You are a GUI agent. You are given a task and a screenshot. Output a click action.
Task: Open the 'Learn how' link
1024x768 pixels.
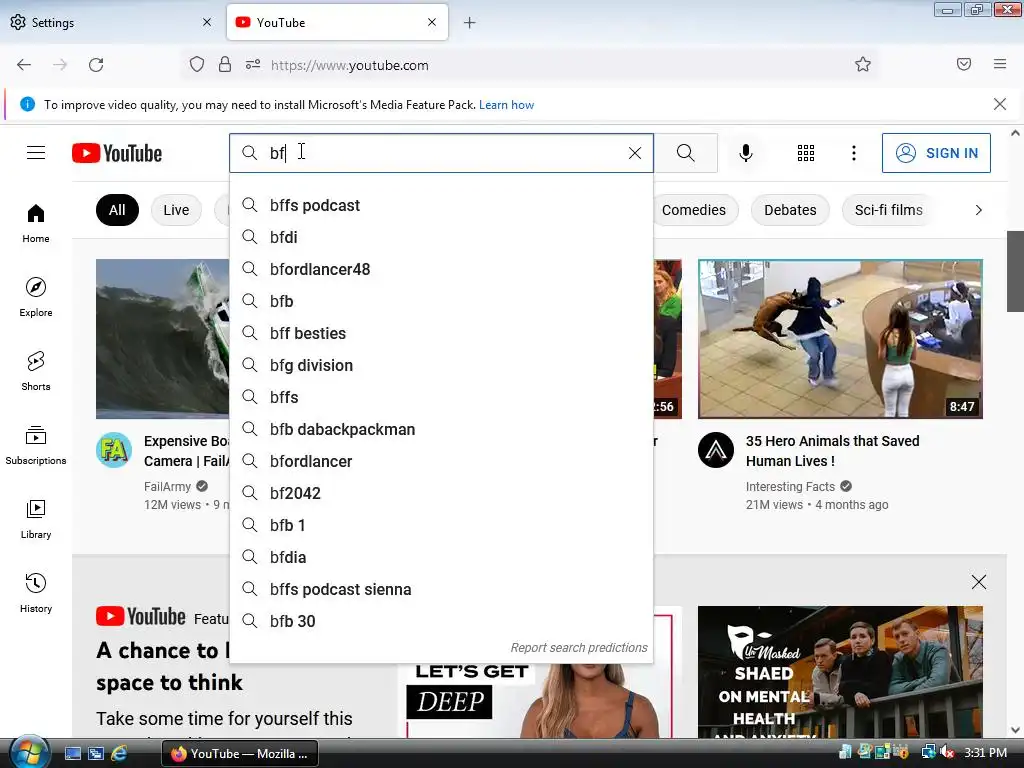(506, 104)
